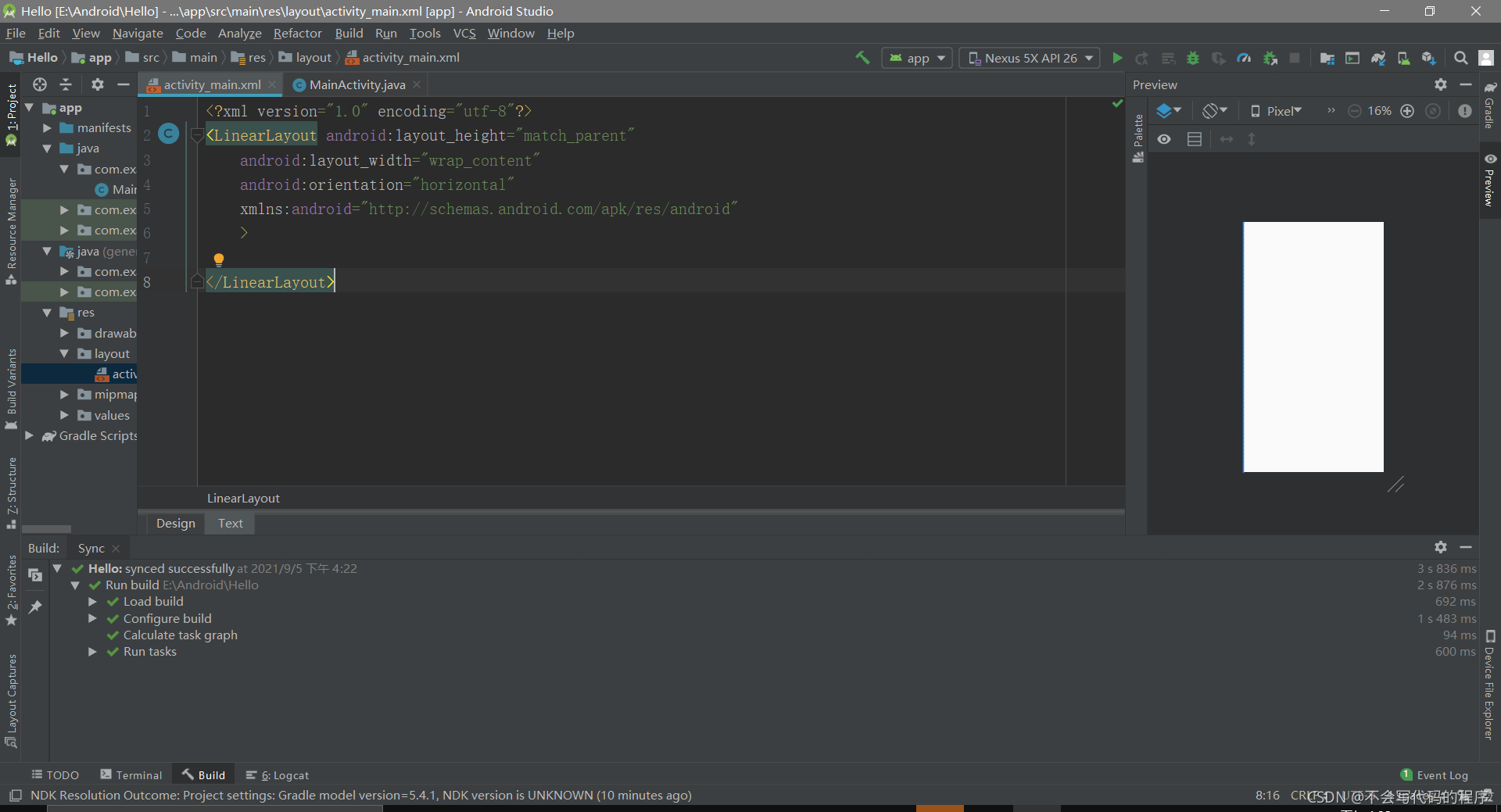Click the yellow lightbulb intention icon
This screenshot has height=812, width=1501.
(219, 259)
